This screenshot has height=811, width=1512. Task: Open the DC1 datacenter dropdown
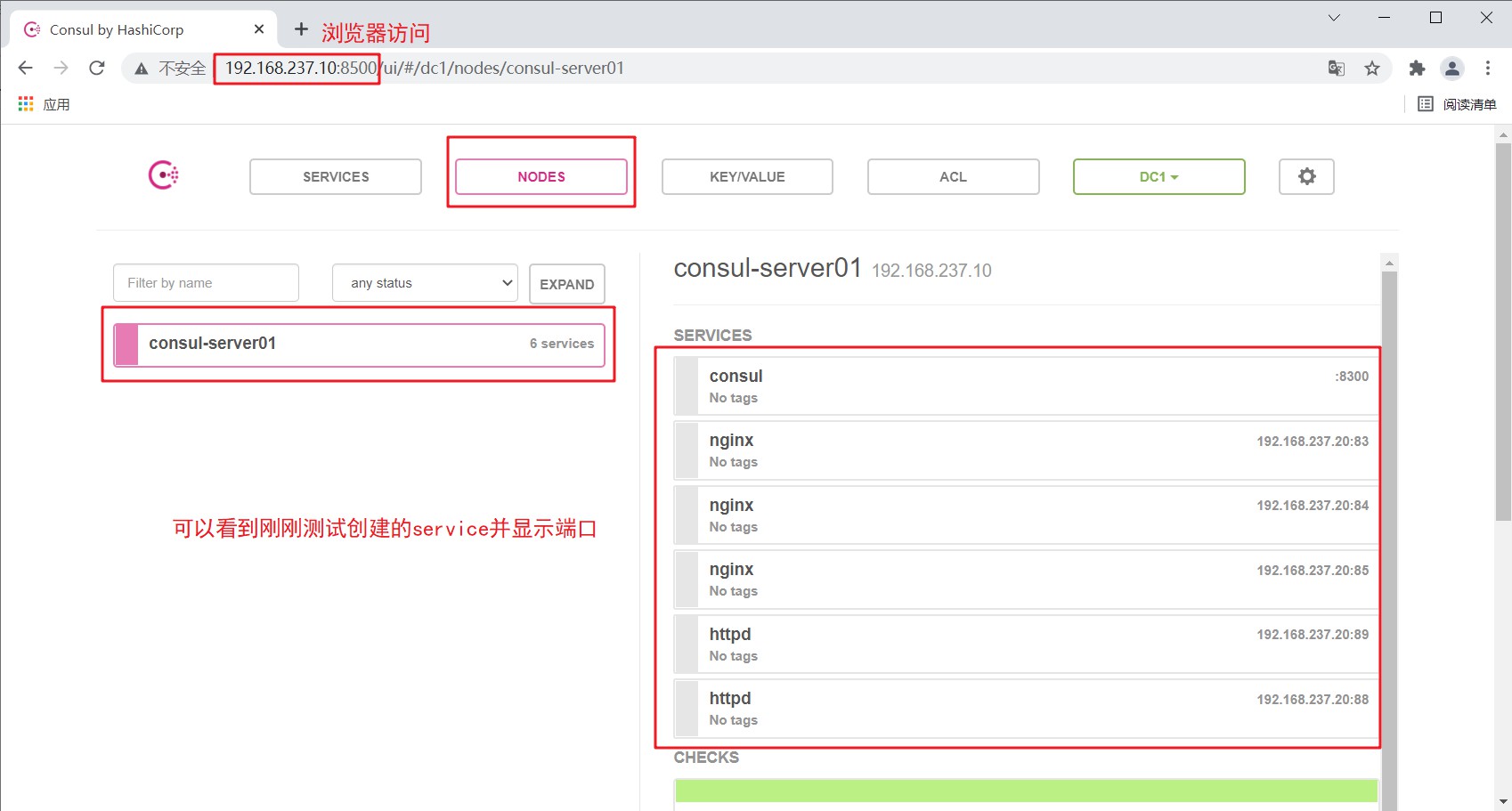[x=1158, y=176]
